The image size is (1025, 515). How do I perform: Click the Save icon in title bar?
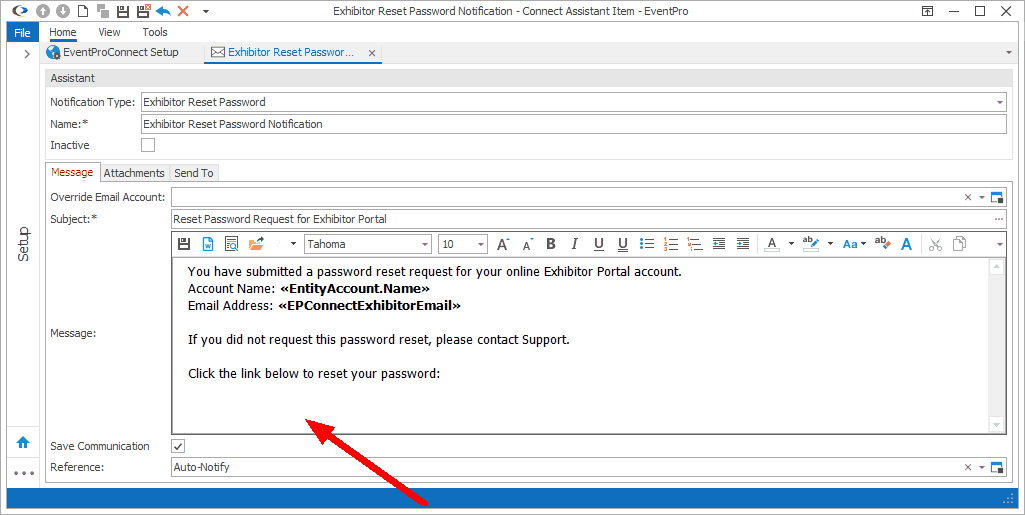122,11
